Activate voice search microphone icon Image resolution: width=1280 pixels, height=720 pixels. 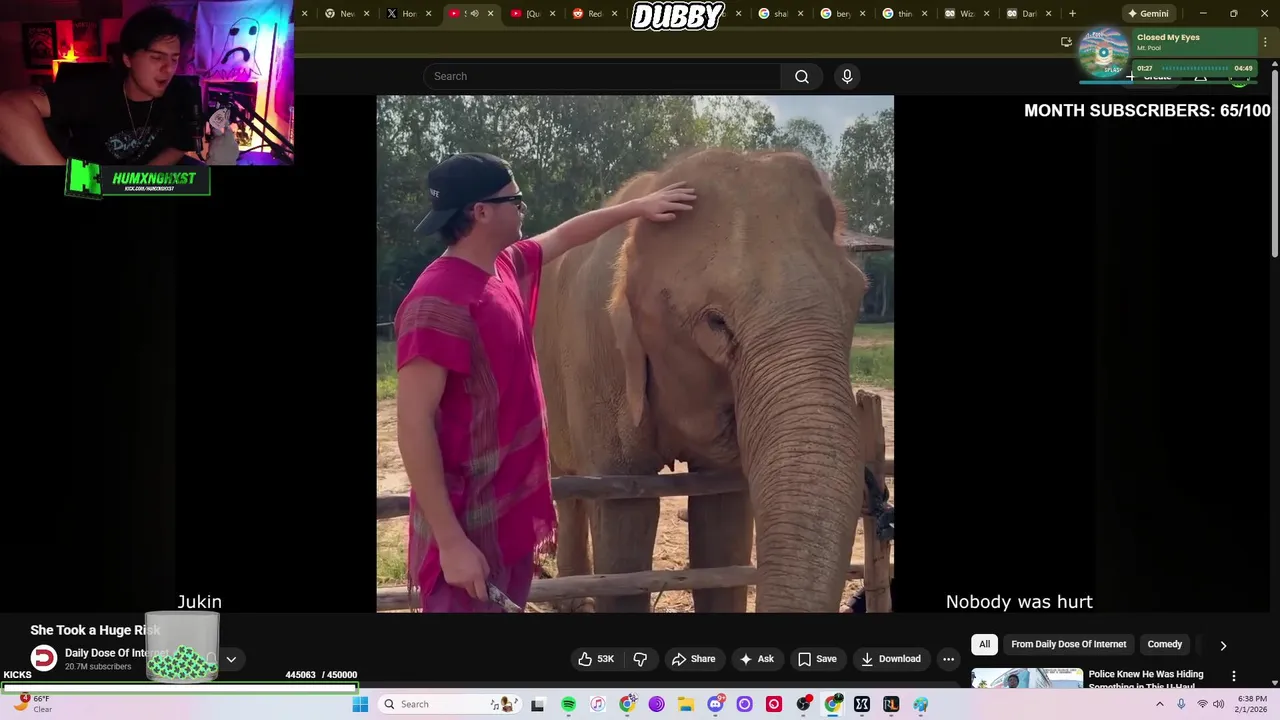[847, 76]
